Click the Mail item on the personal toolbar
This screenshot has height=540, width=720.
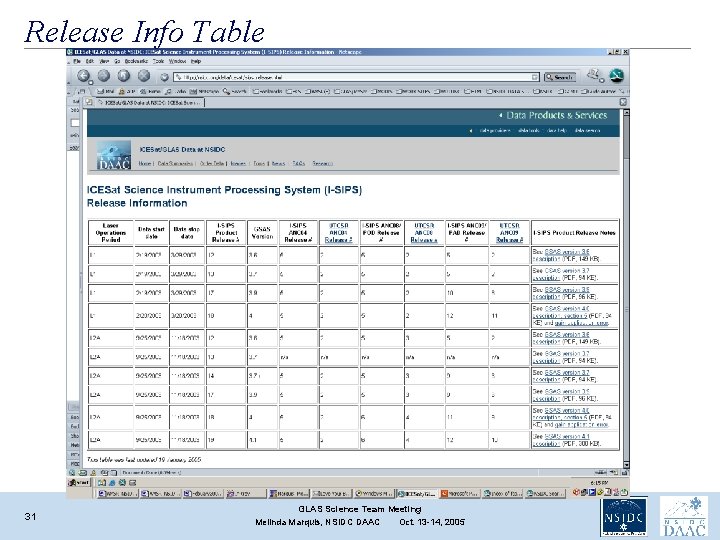[105, 91]
